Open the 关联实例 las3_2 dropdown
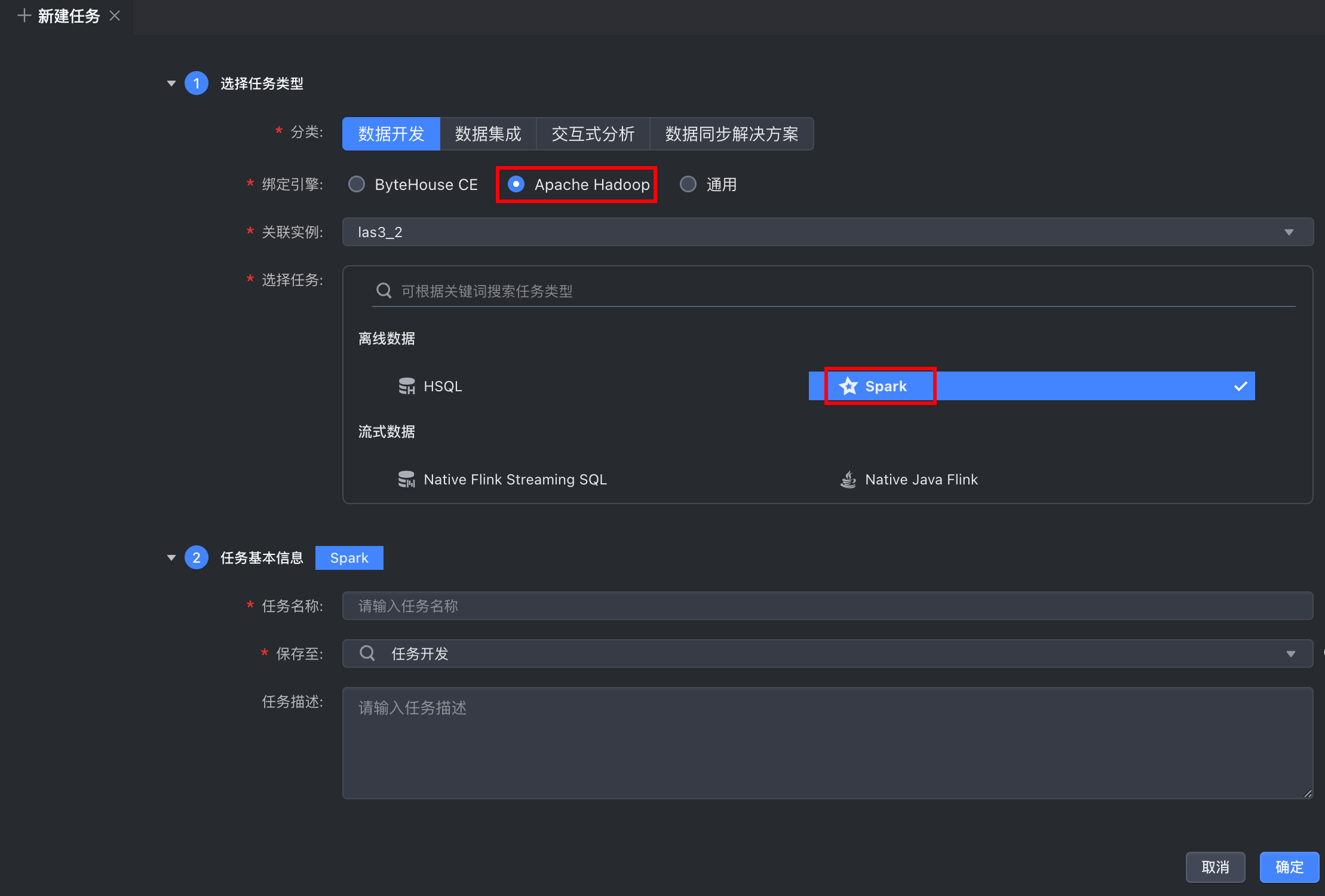 point(1289,232)
